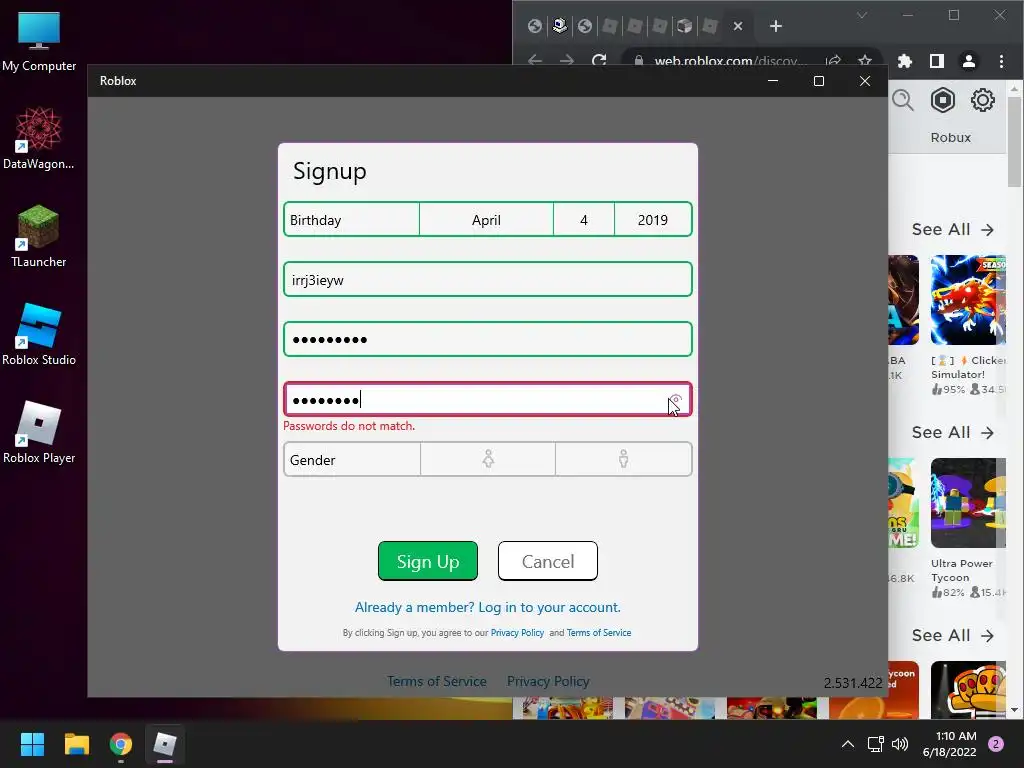Open Roblox website settings gear
This screenshot has height=768, width=1024.
pos(982,101)
